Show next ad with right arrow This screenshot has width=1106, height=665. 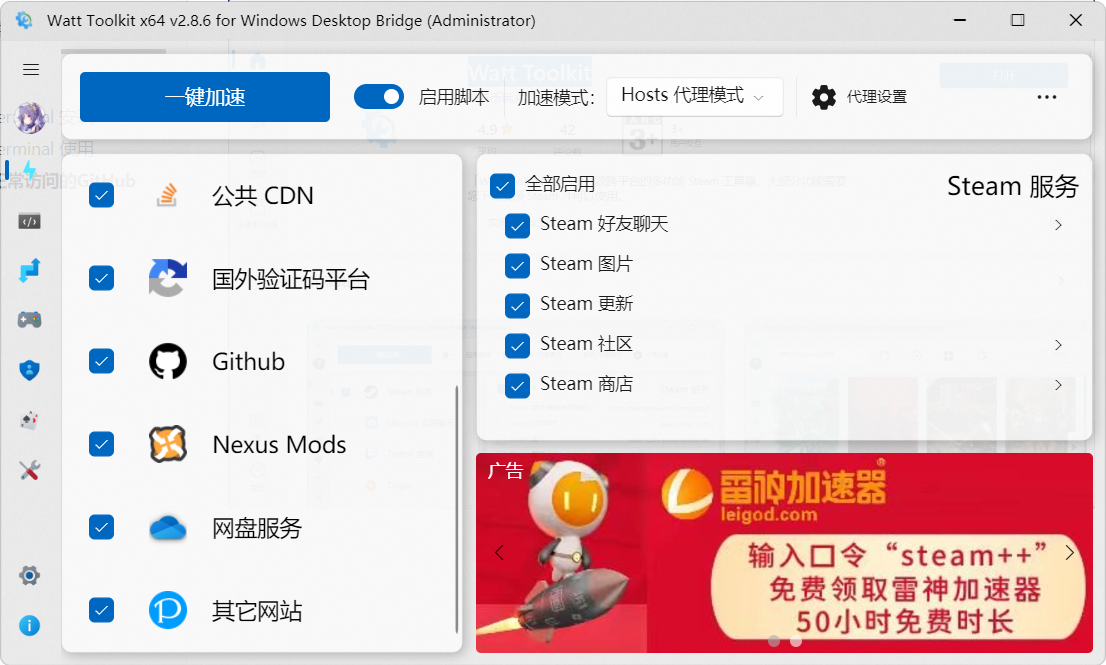1069,553
